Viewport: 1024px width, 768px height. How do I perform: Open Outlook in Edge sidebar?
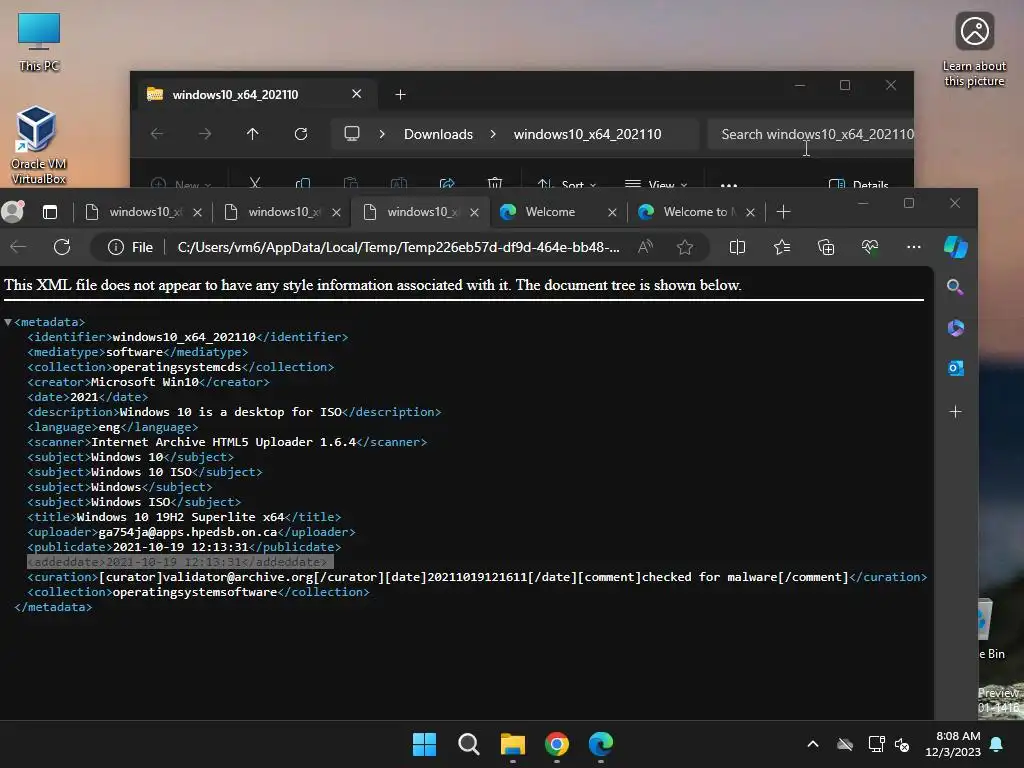click(955, 368)
